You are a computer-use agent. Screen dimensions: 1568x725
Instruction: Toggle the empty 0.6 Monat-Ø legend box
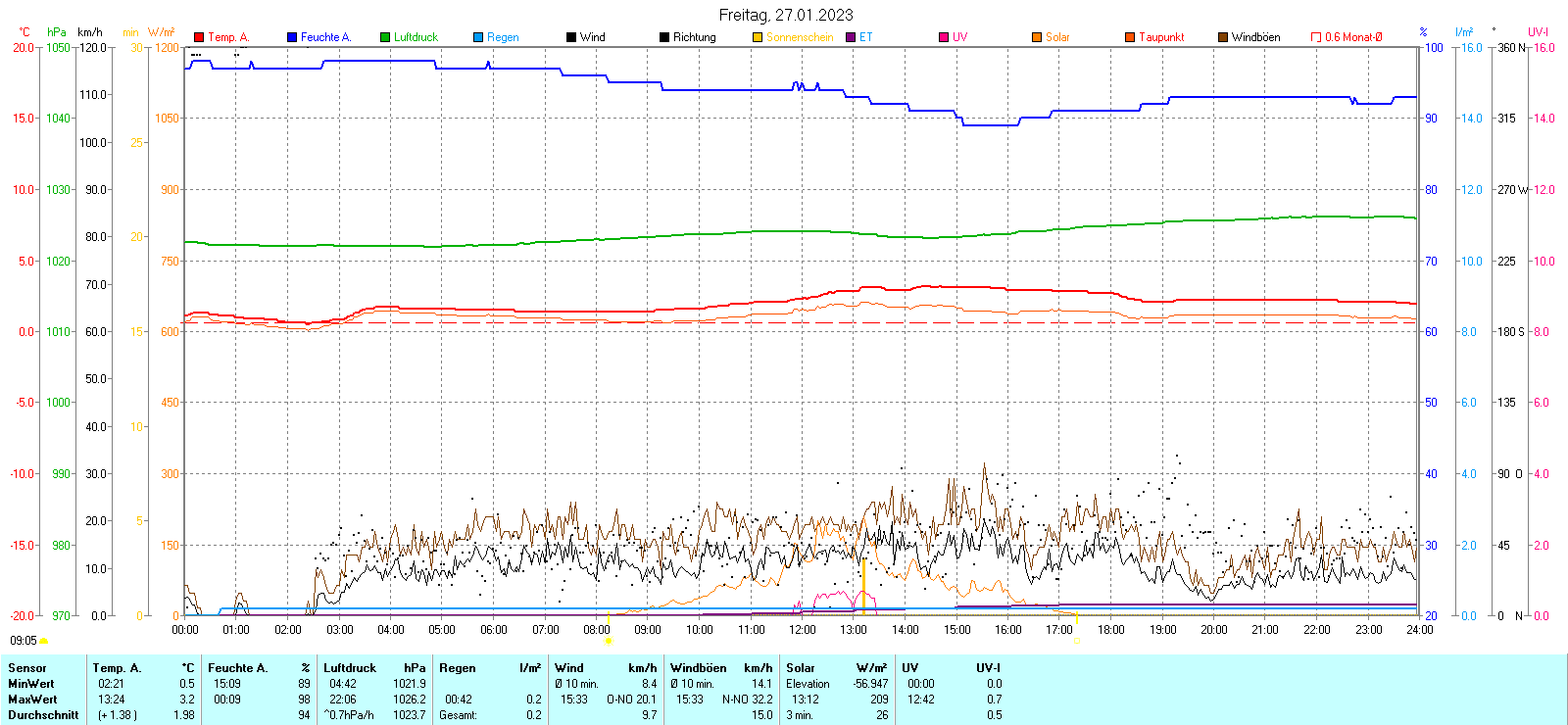point(1316,37)
